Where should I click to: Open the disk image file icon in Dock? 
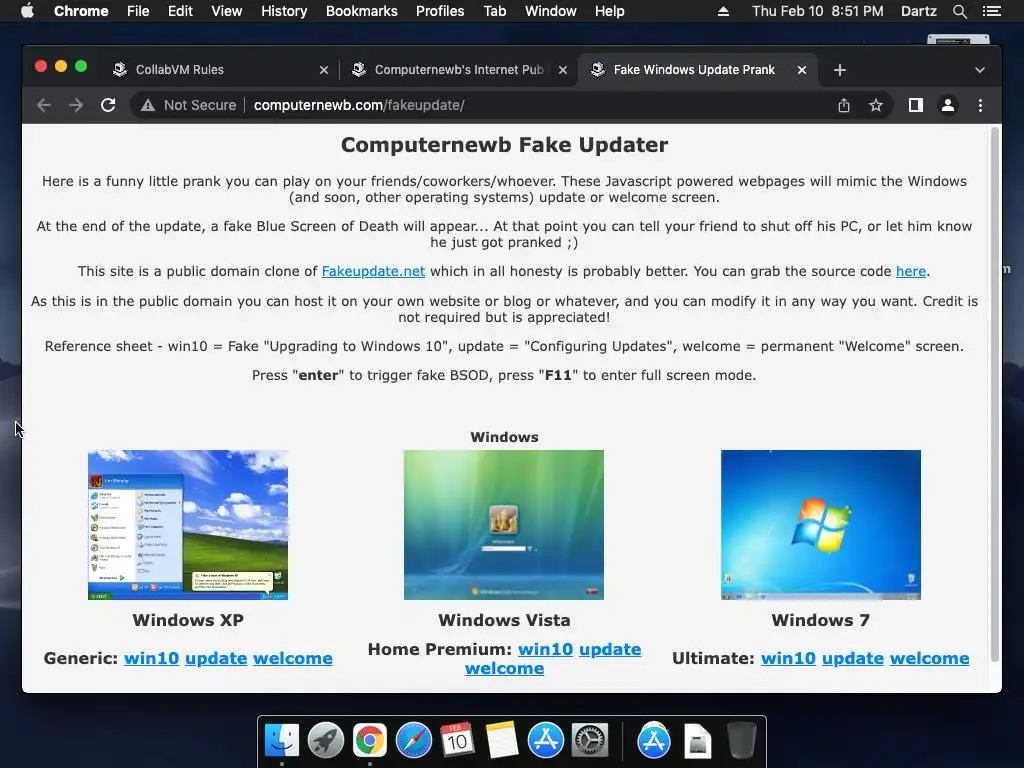click(697, 741)
